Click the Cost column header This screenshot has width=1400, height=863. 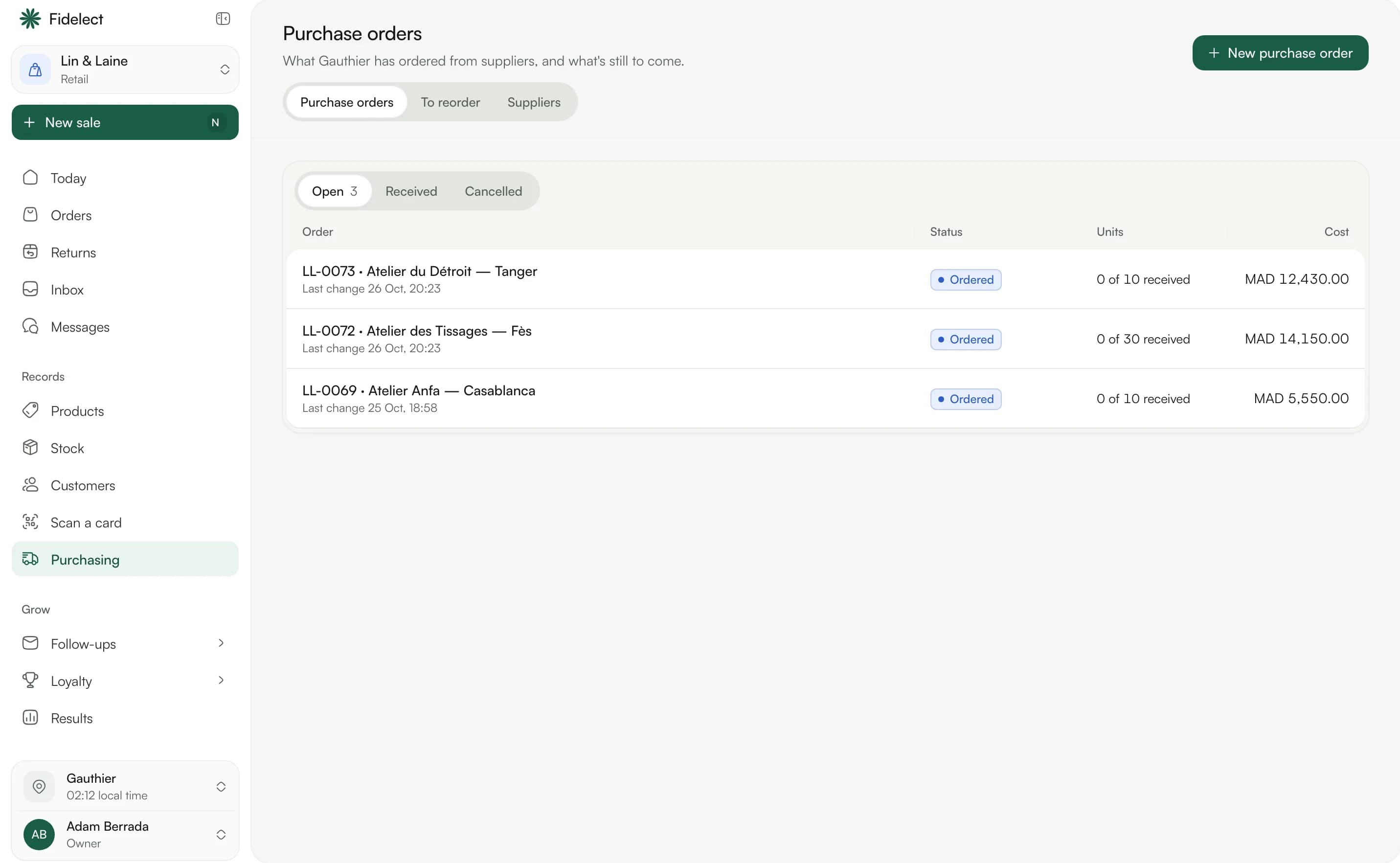(1336, 232)
